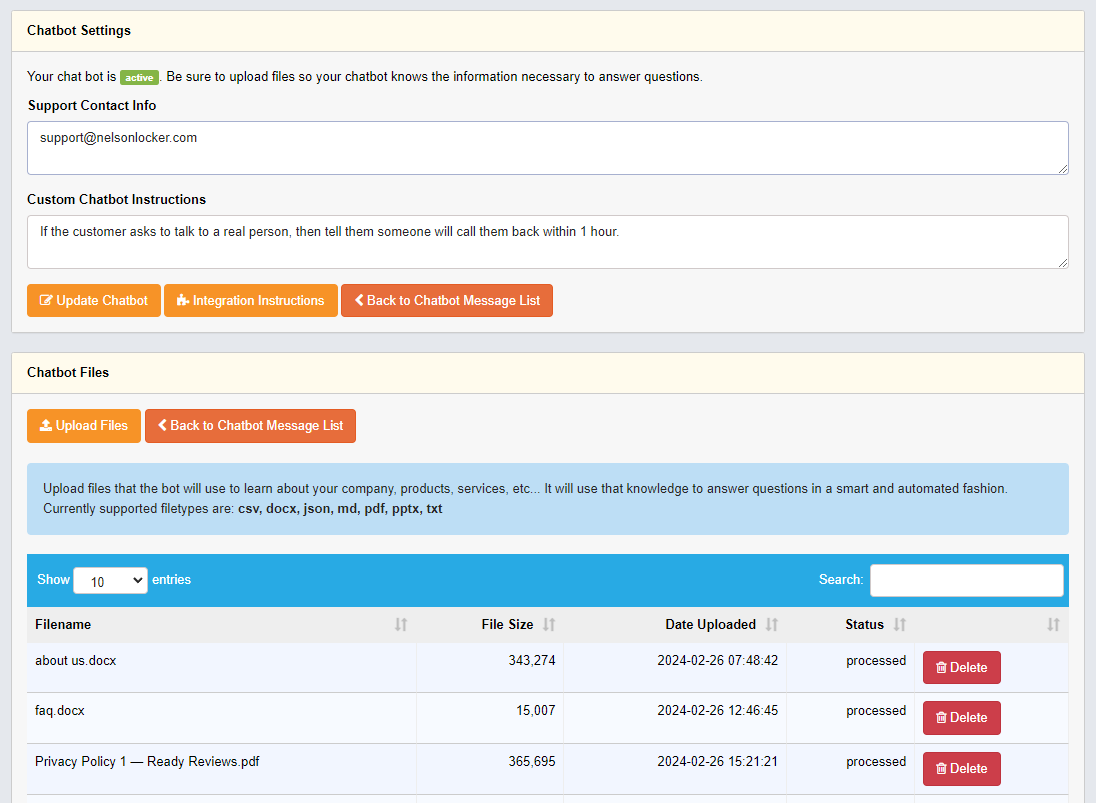The width and height of the screenshot is (1096, 803).
Task: Click Back to Chatbot Message List in Chatbot Files
Action: click(x=250, y=425)
